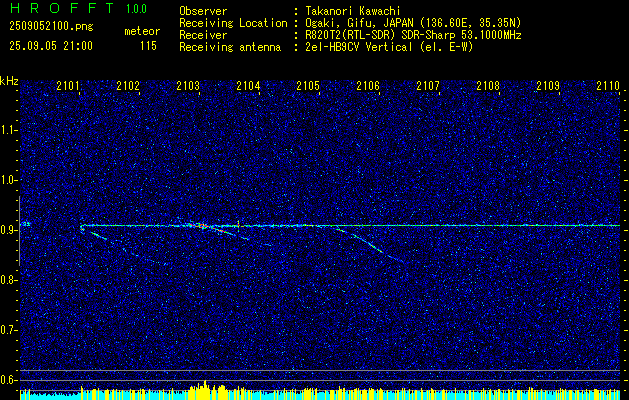Click the timestamp 25.09.05 21:00

51,46
